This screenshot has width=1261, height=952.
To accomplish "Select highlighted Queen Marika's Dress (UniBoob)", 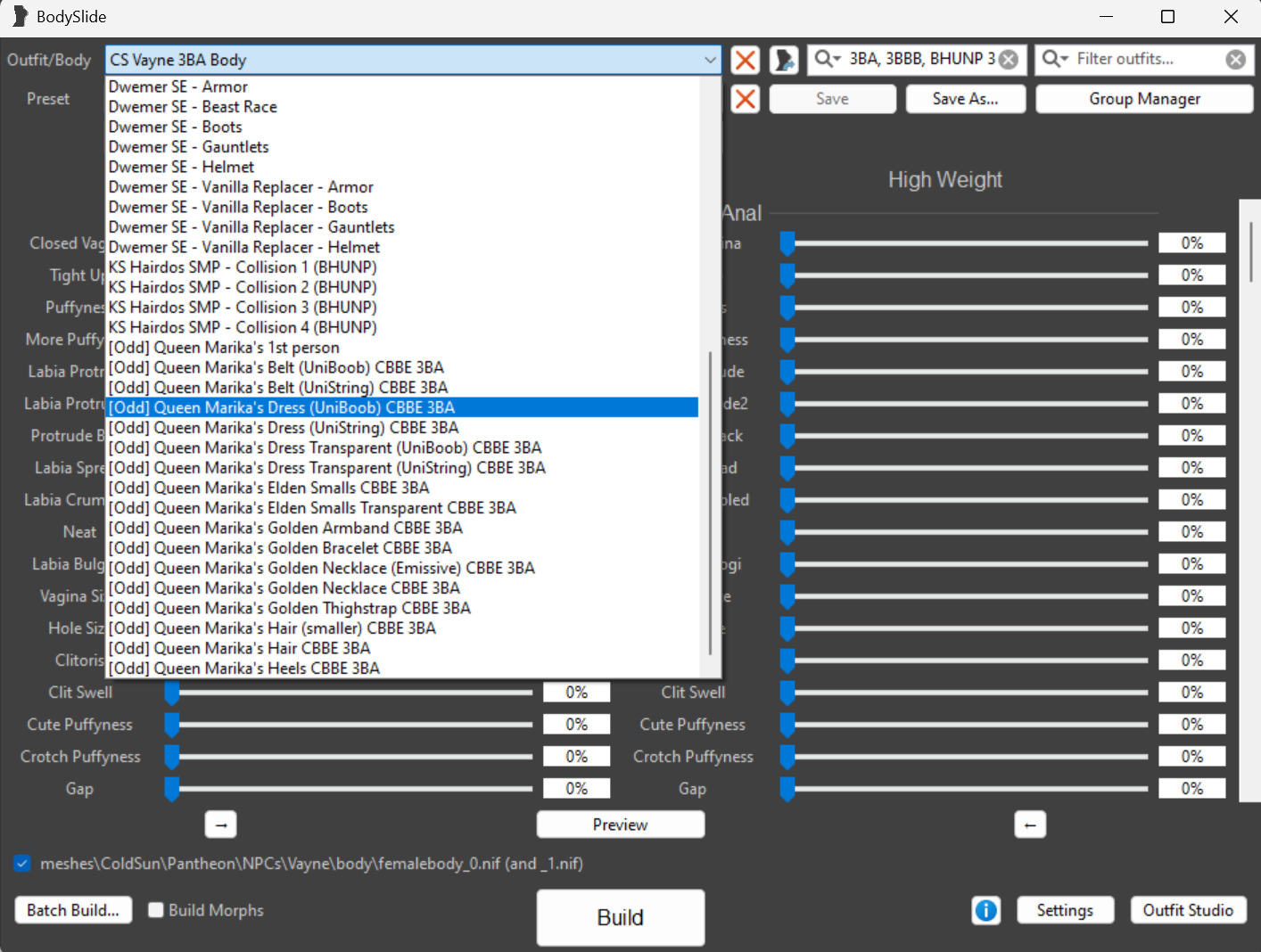I will click(x=401, y=407).
